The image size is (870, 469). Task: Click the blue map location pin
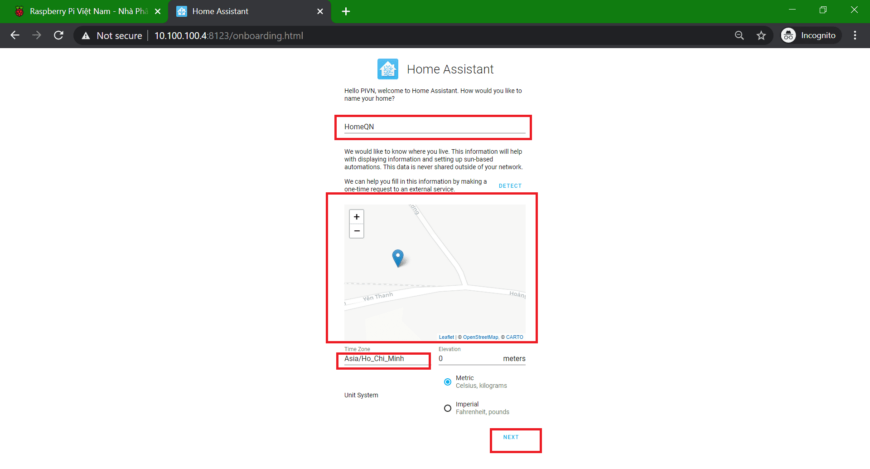click(x=398, y=258)
